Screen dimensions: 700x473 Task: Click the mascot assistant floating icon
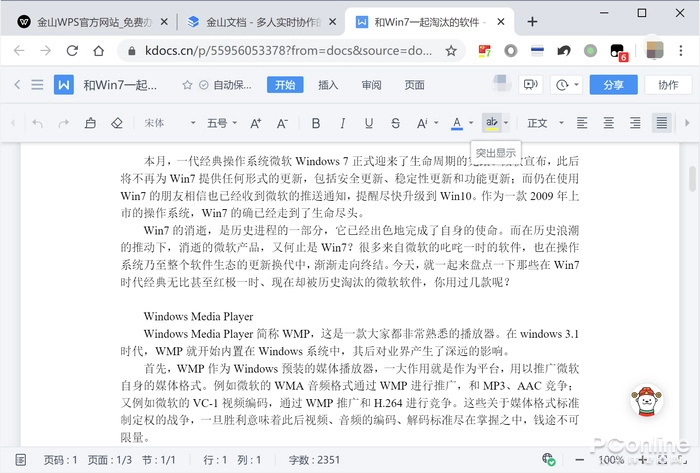[x=647, y=400]
